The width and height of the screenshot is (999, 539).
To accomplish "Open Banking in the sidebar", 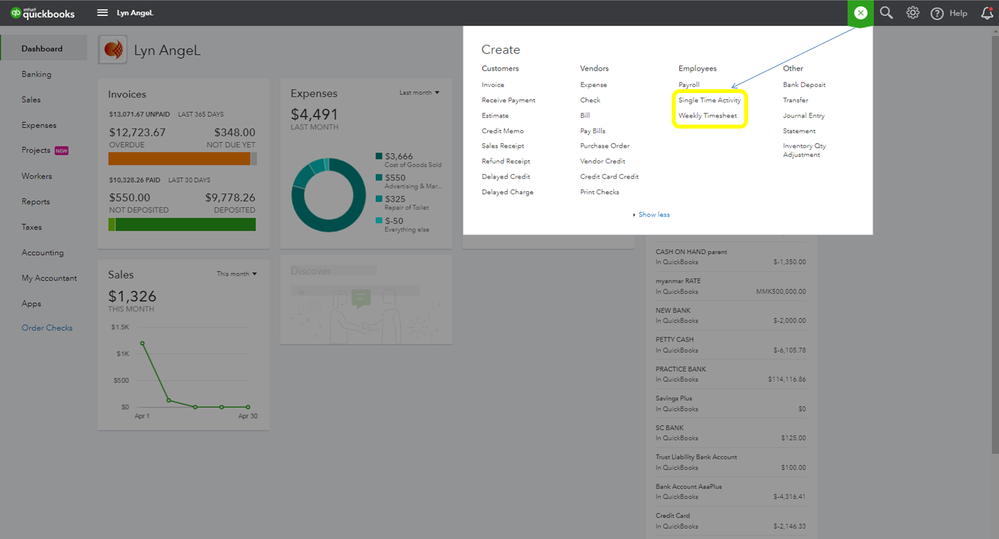I will [x=36, y=75].
